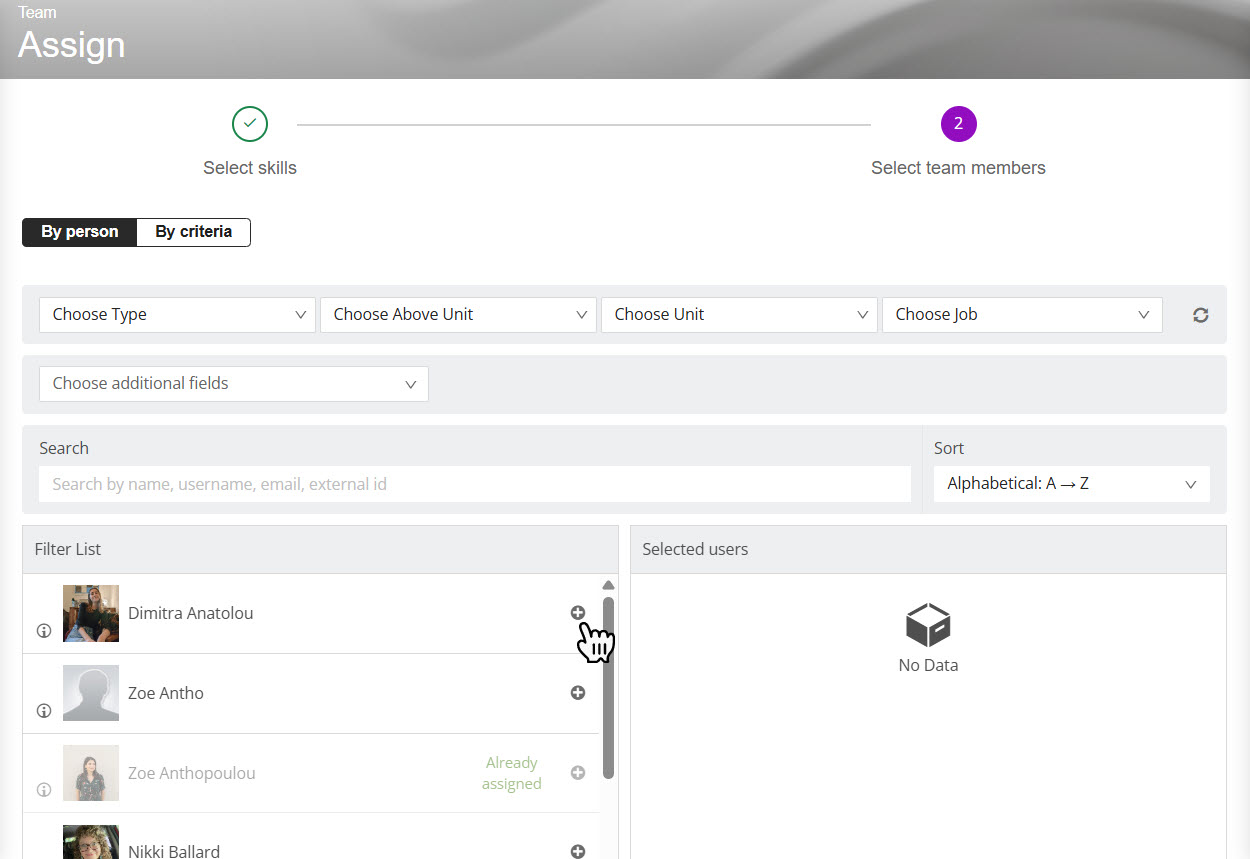Switch to By criteria mode
The image size is (1250, 859).
[193, 232]
